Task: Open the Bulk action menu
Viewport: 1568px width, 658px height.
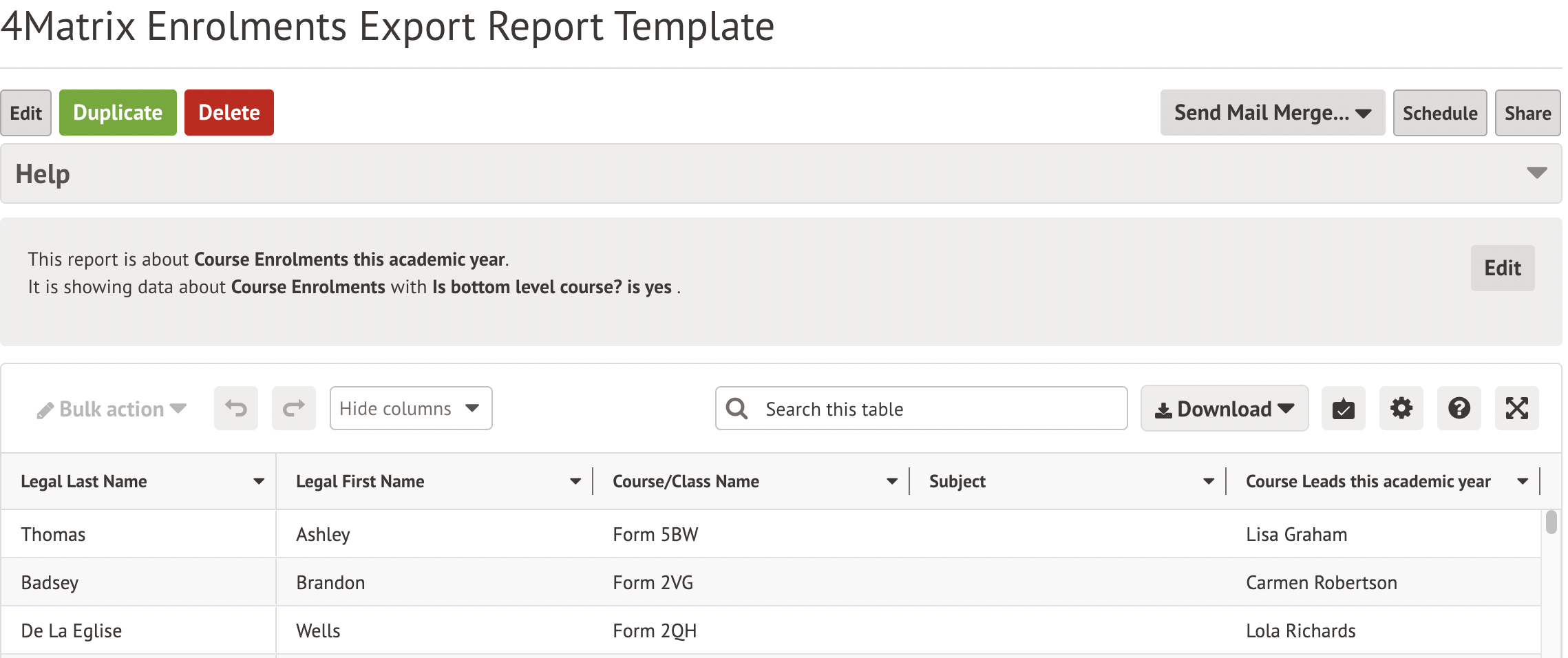Action: 112,409
